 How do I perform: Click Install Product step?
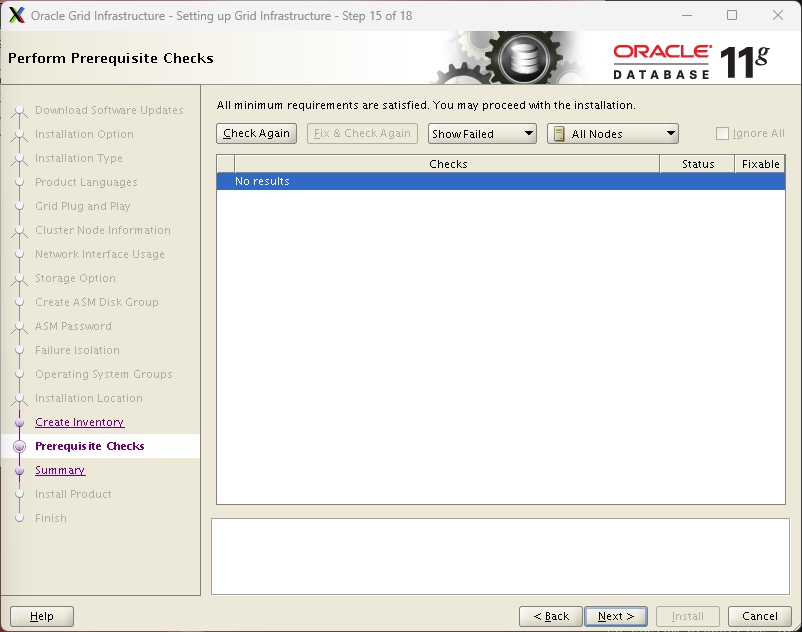click(73, 494)
